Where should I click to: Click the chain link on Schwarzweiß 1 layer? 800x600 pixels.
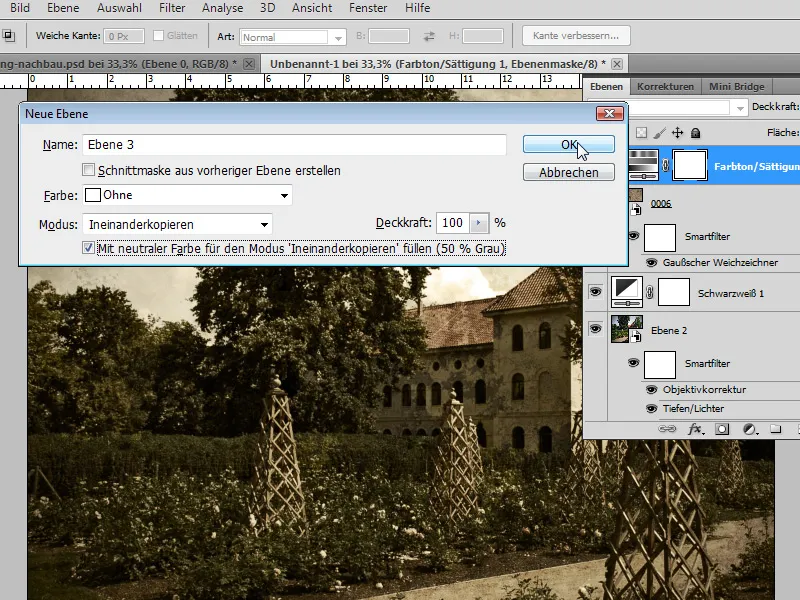(649, 292)
